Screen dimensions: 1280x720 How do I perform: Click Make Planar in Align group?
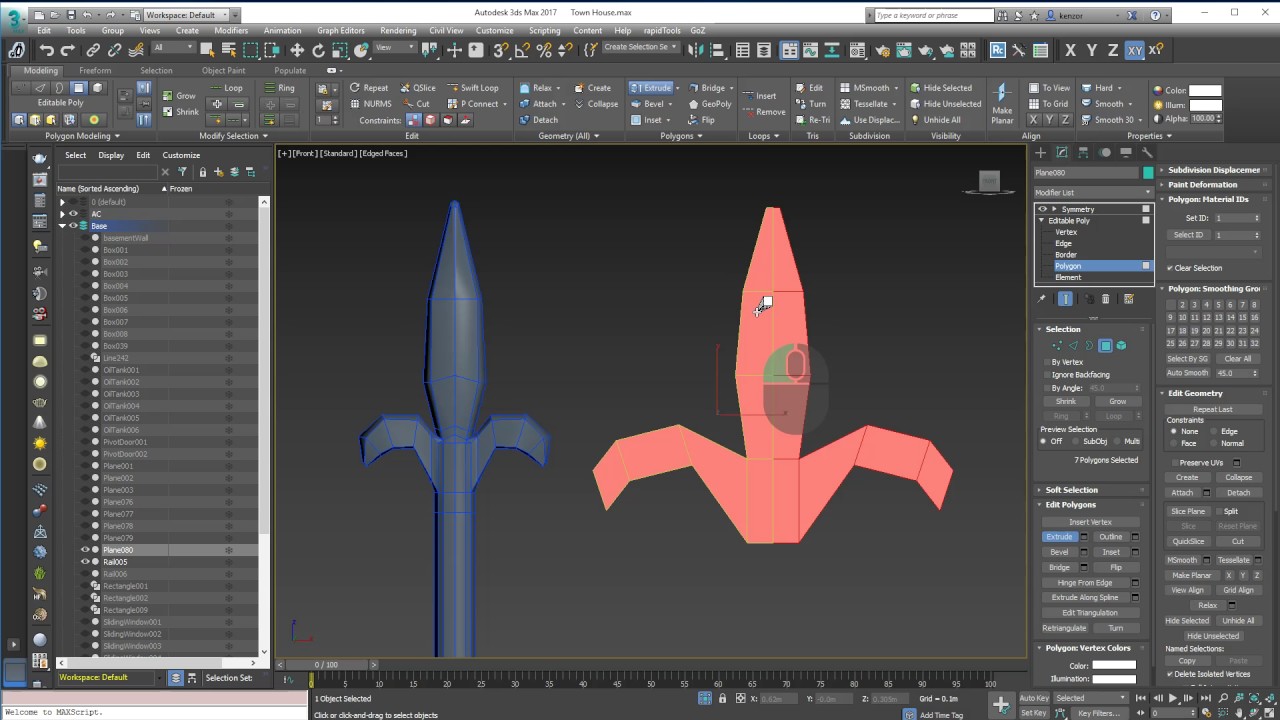pos(1002,103)
